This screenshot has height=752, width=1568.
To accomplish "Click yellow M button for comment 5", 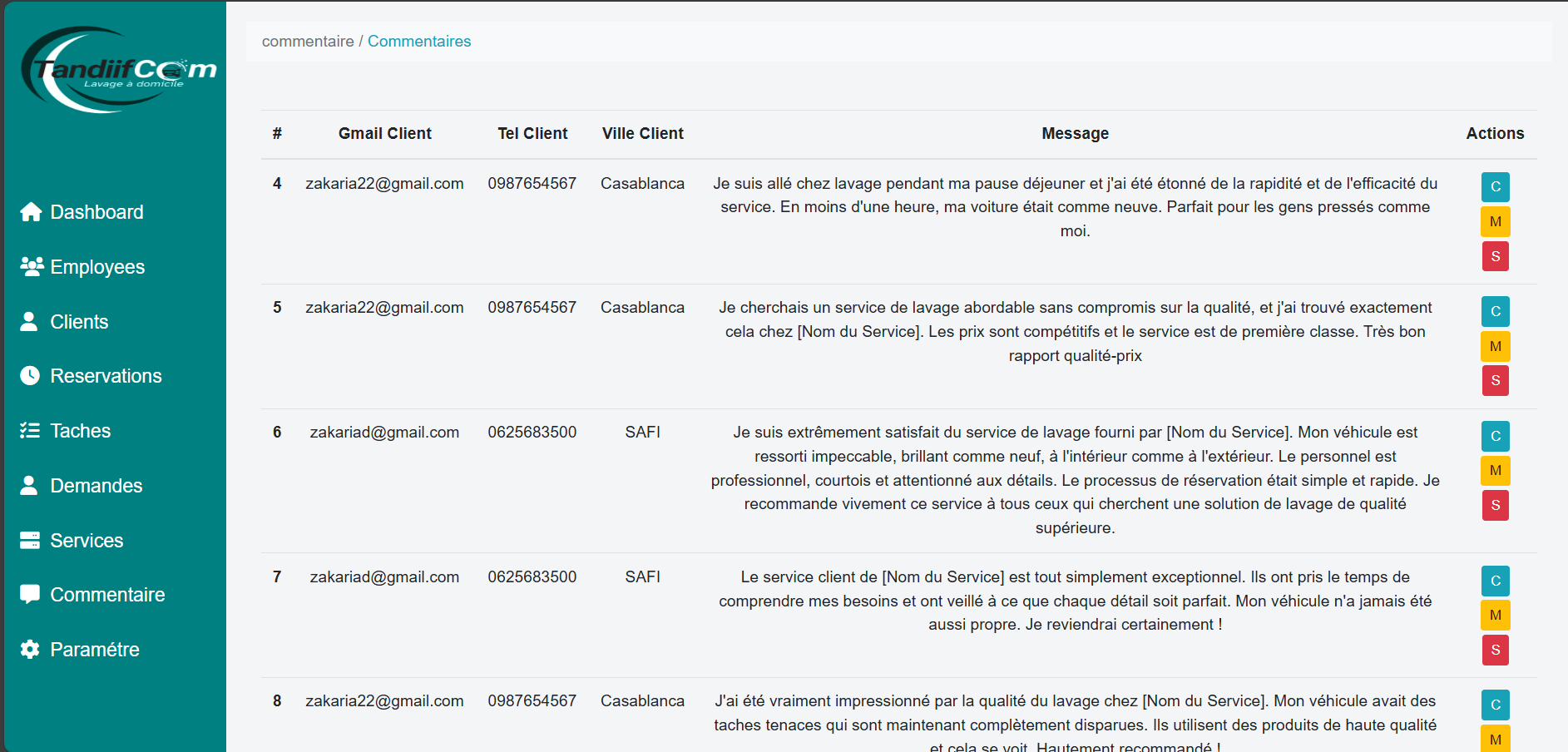I will coord(1496,346).
